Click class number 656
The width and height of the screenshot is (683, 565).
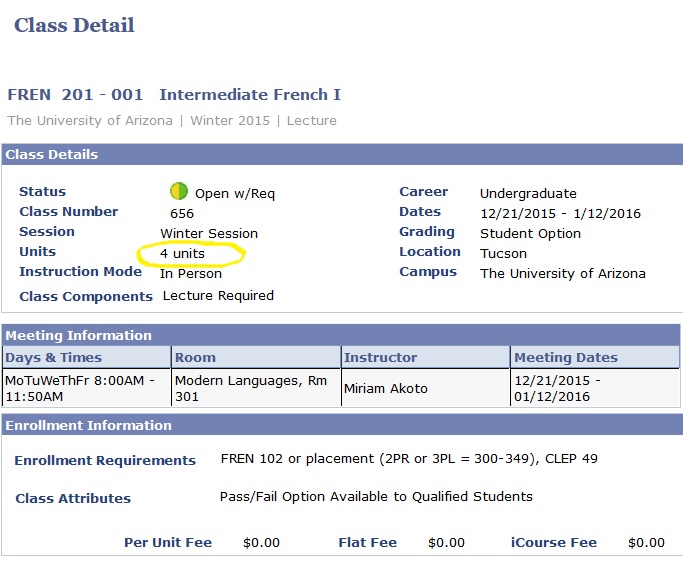point(182,213)
